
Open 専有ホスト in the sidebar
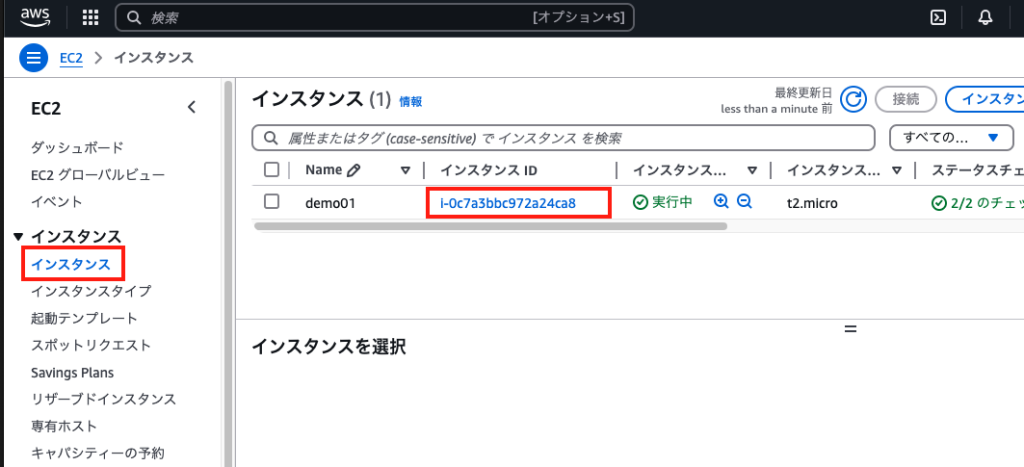64,427
